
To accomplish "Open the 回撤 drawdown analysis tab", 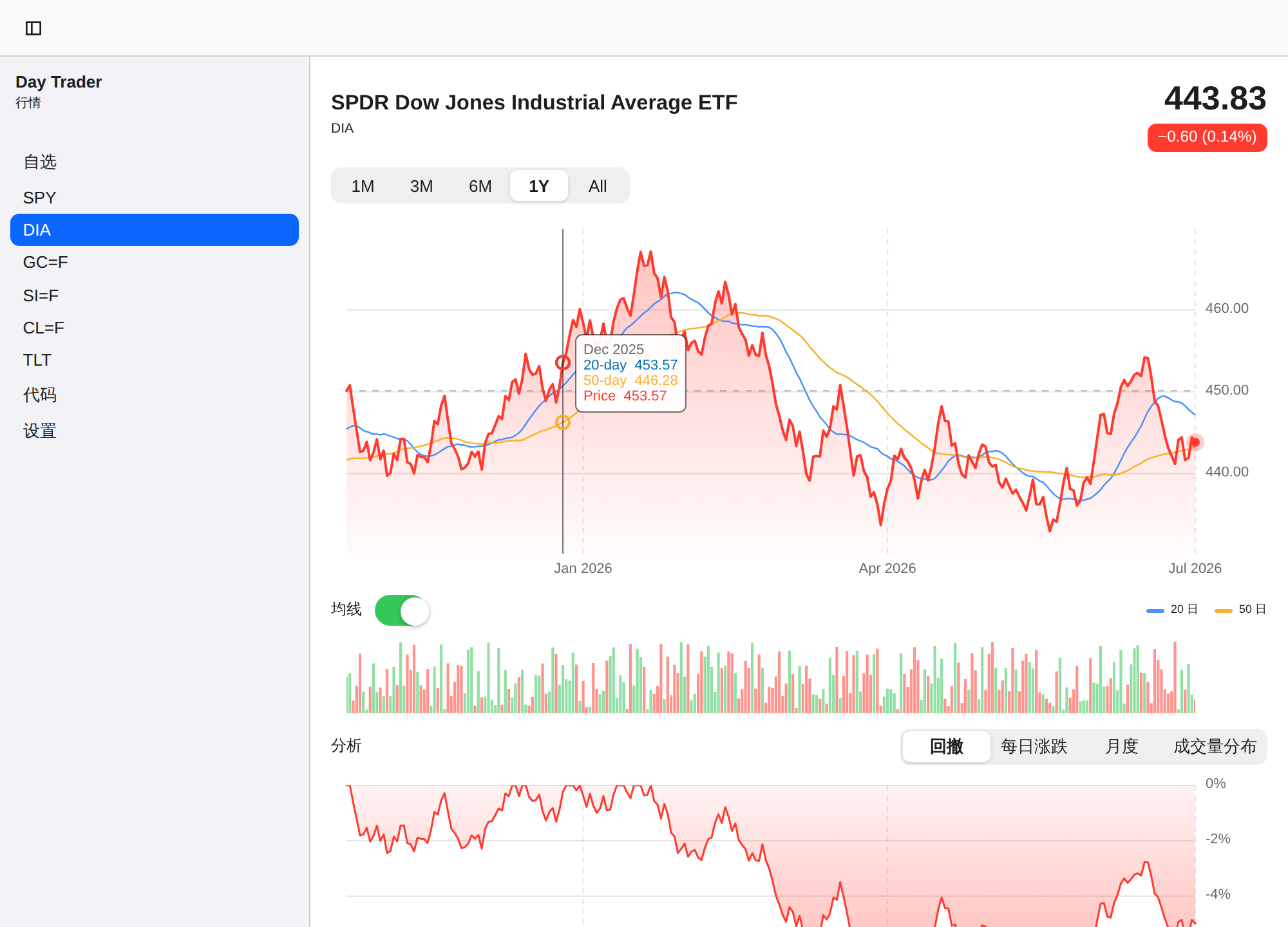I will (947, 747).
